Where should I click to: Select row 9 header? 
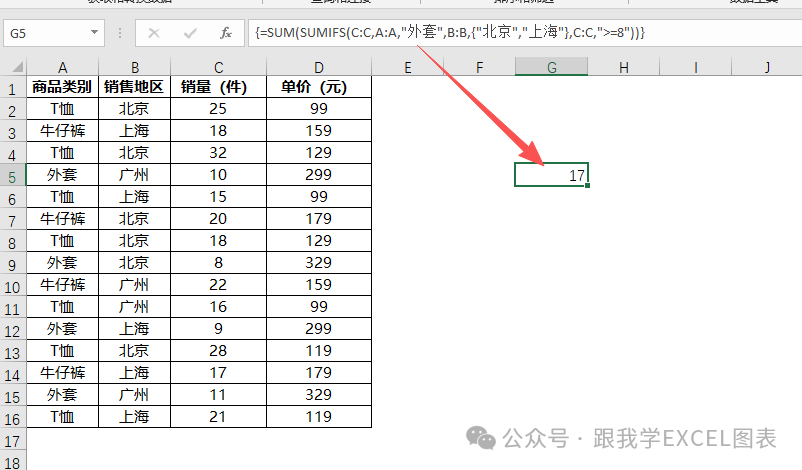click(12, 265)
